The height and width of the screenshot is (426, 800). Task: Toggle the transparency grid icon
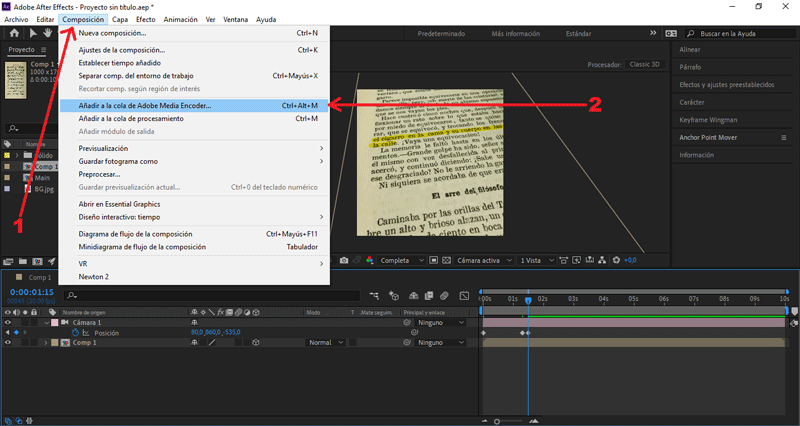pos(446,260)
